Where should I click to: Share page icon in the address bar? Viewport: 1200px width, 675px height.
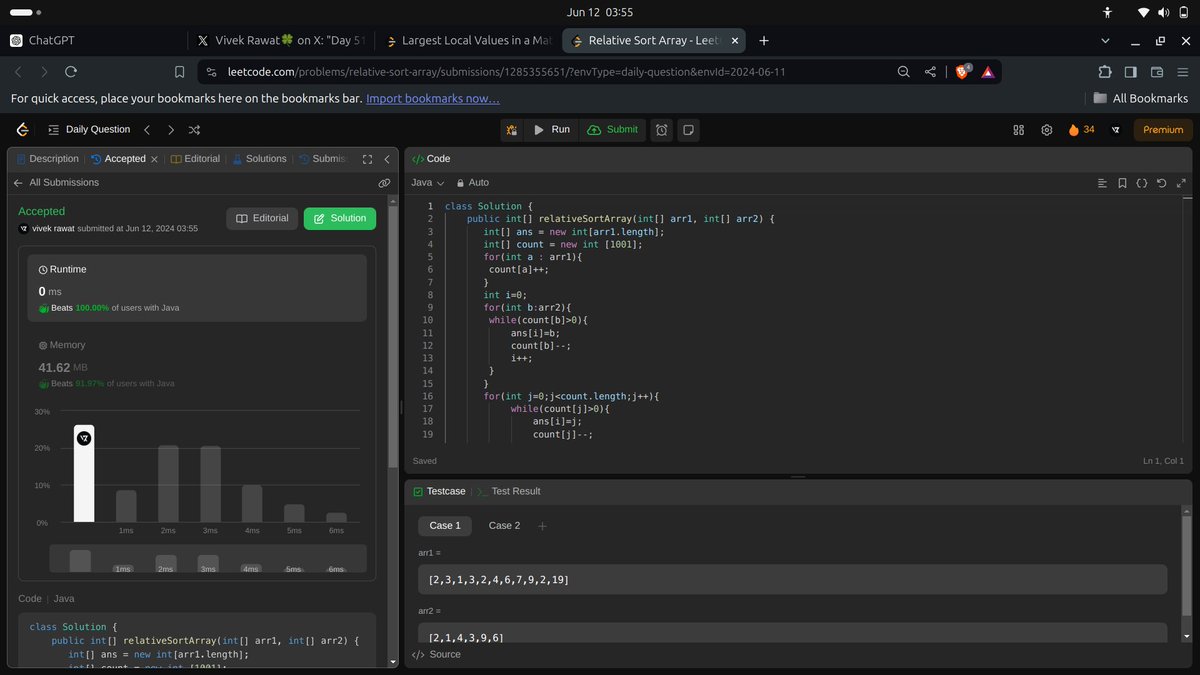click(x=931, y=72)
